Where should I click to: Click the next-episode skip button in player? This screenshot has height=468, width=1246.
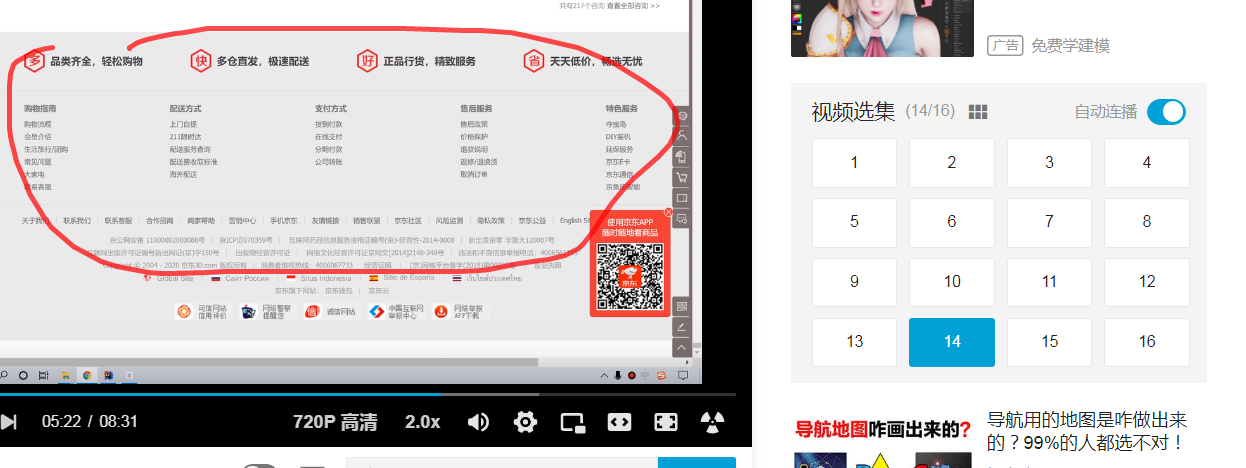(8, 421)
